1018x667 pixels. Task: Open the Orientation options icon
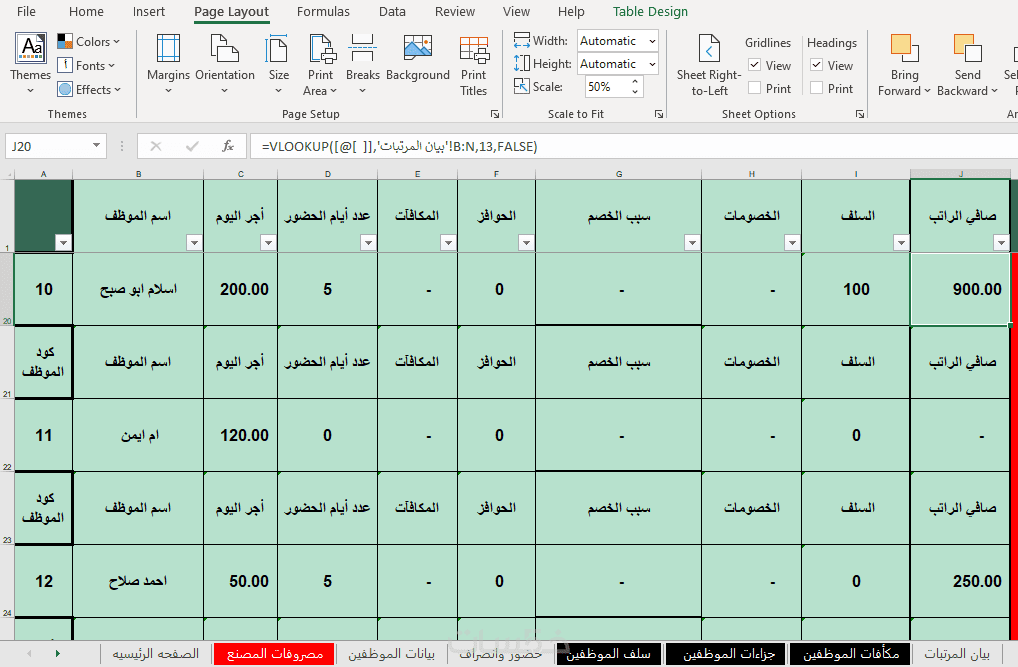pos(225,49)
